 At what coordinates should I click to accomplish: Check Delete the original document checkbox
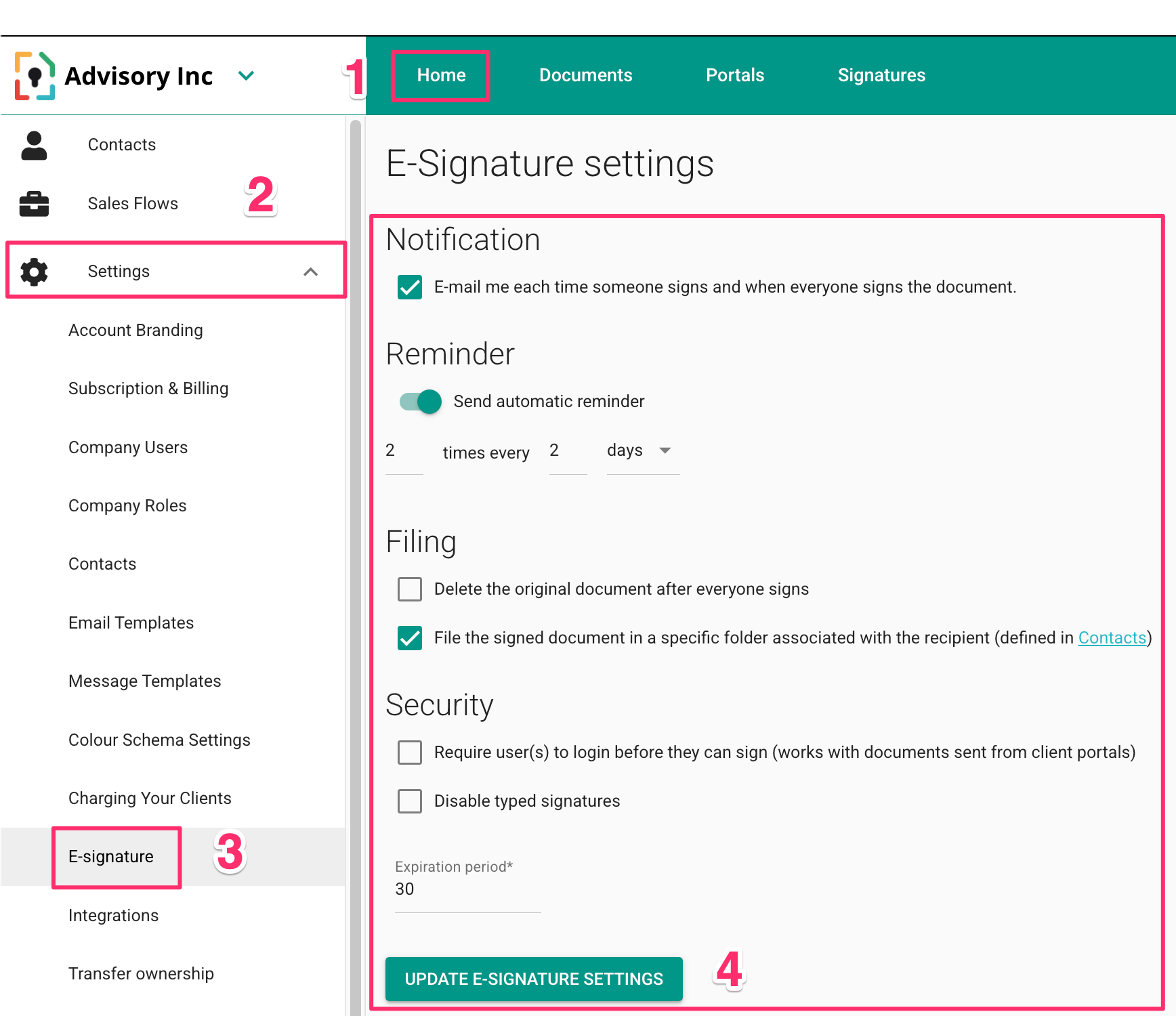pos(410,589)
